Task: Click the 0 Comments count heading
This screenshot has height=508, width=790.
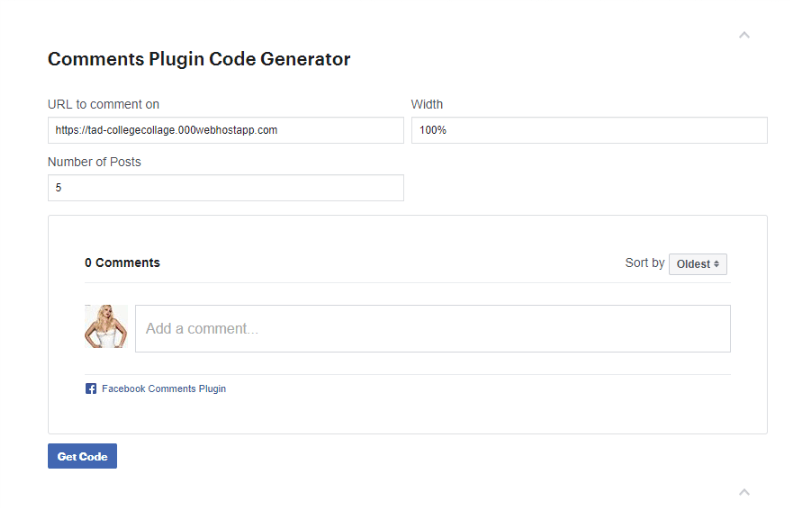Action: tap(122, 263)
